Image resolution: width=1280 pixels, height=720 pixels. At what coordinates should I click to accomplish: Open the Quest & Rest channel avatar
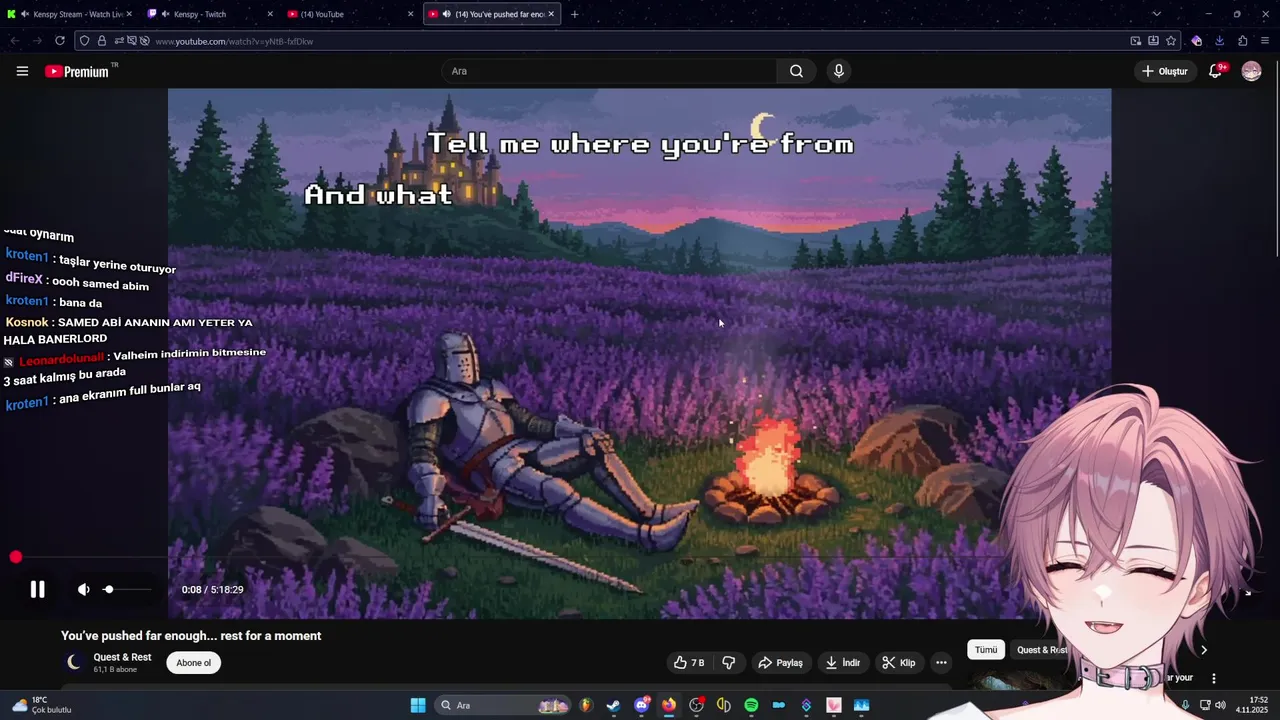coord(73,662)
